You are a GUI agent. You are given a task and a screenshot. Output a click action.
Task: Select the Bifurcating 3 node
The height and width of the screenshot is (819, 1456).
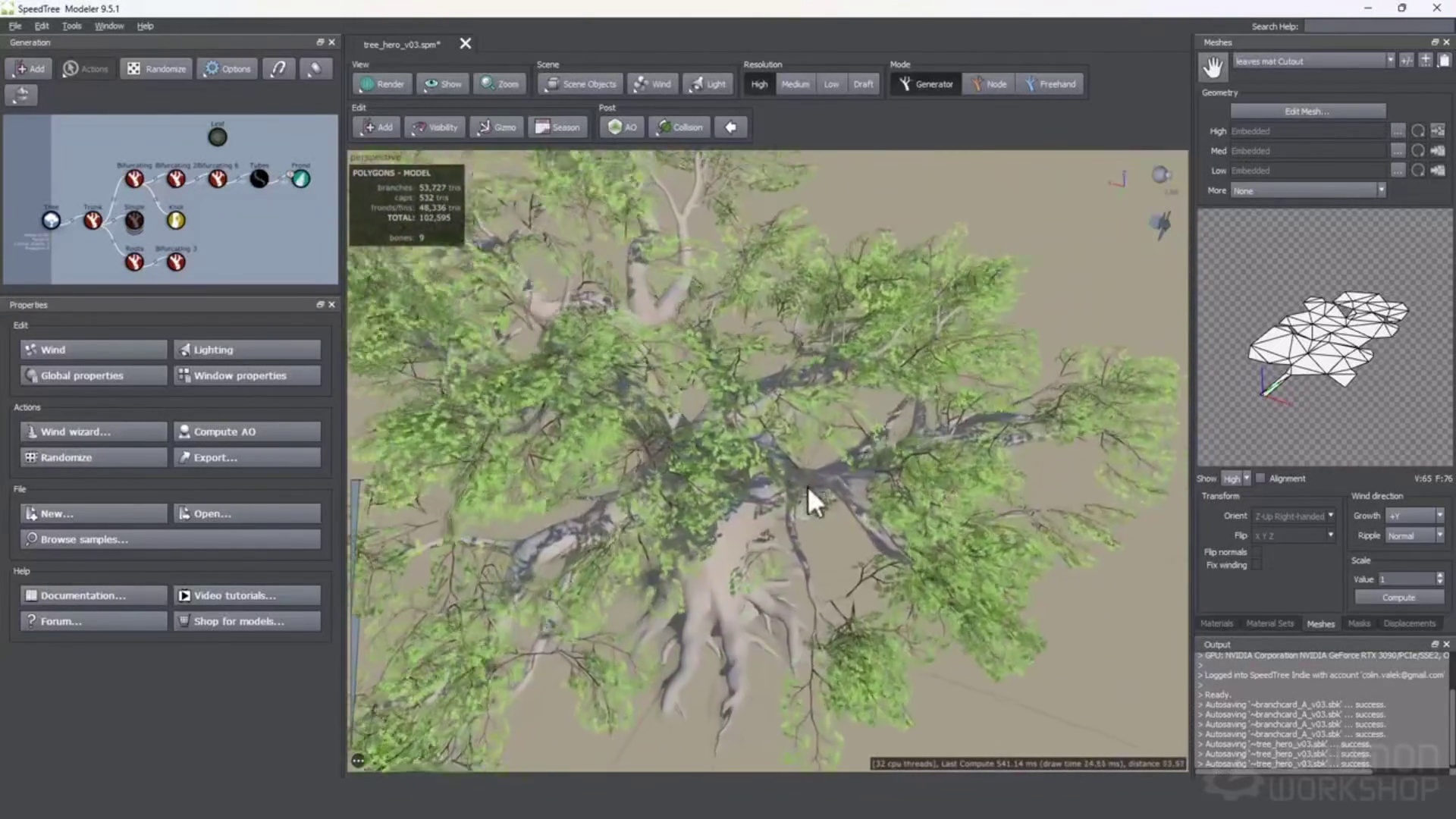tap(176, 262)
